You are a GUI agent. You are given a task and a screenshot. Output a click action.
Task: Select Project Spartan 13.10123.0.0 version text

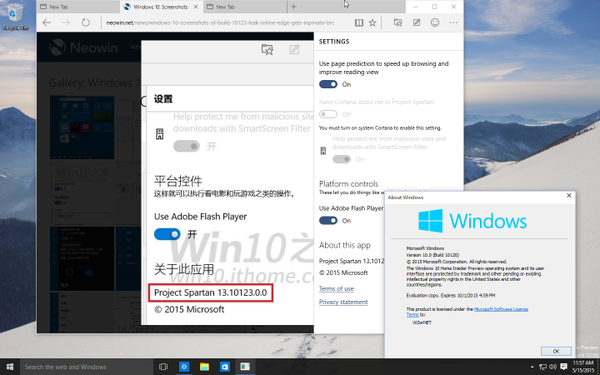tap(210, 293)
